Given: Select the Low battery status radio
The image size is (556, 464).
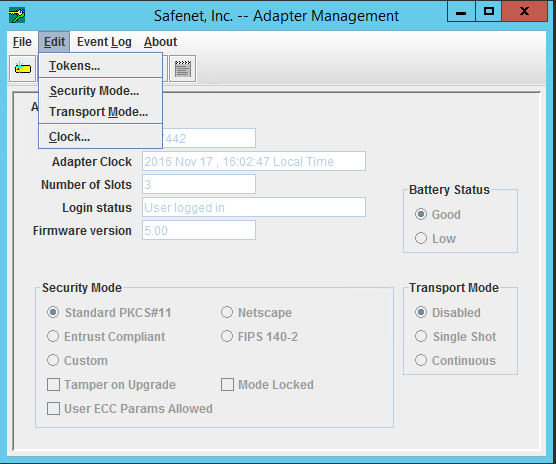Looking at the screenshot, I should pyautogui.click(x=435, y=238).
